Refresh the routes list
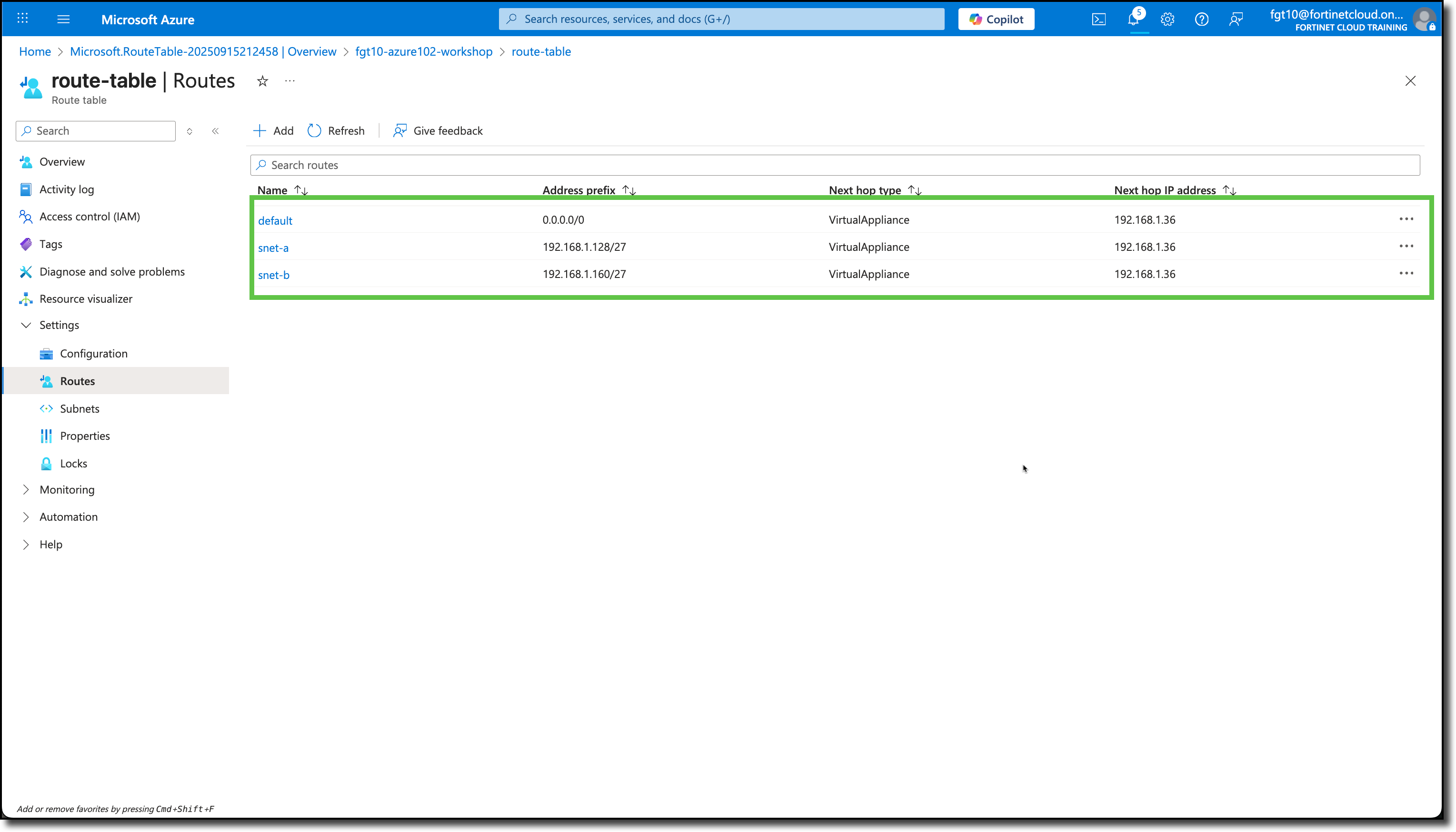Viewport: 1456px width, 832px height. [336, 130]
